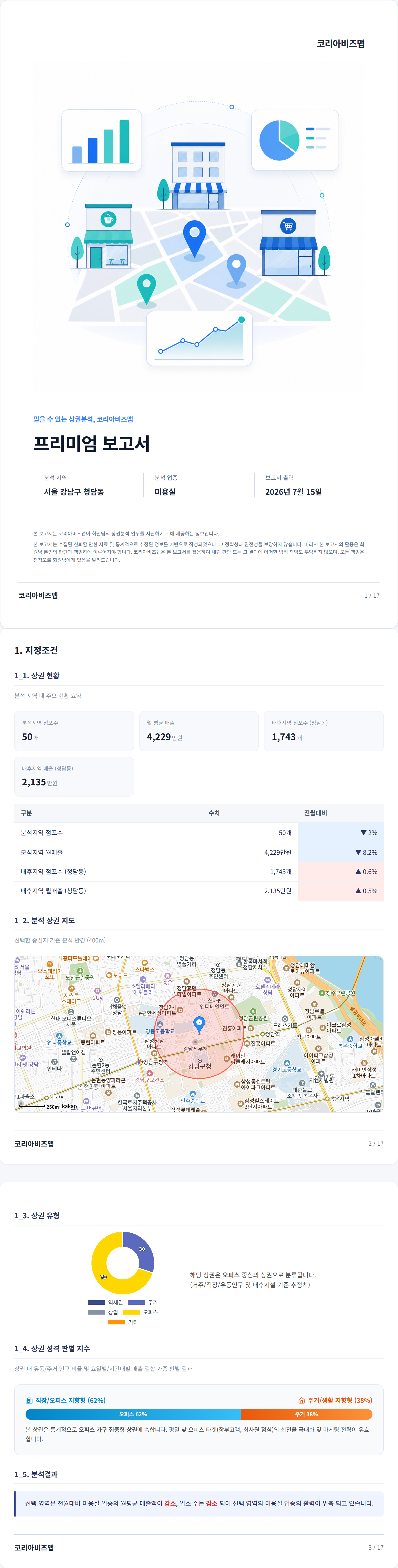
Task: Click the 오피스 legend entry
Action: click(140, 1312)
